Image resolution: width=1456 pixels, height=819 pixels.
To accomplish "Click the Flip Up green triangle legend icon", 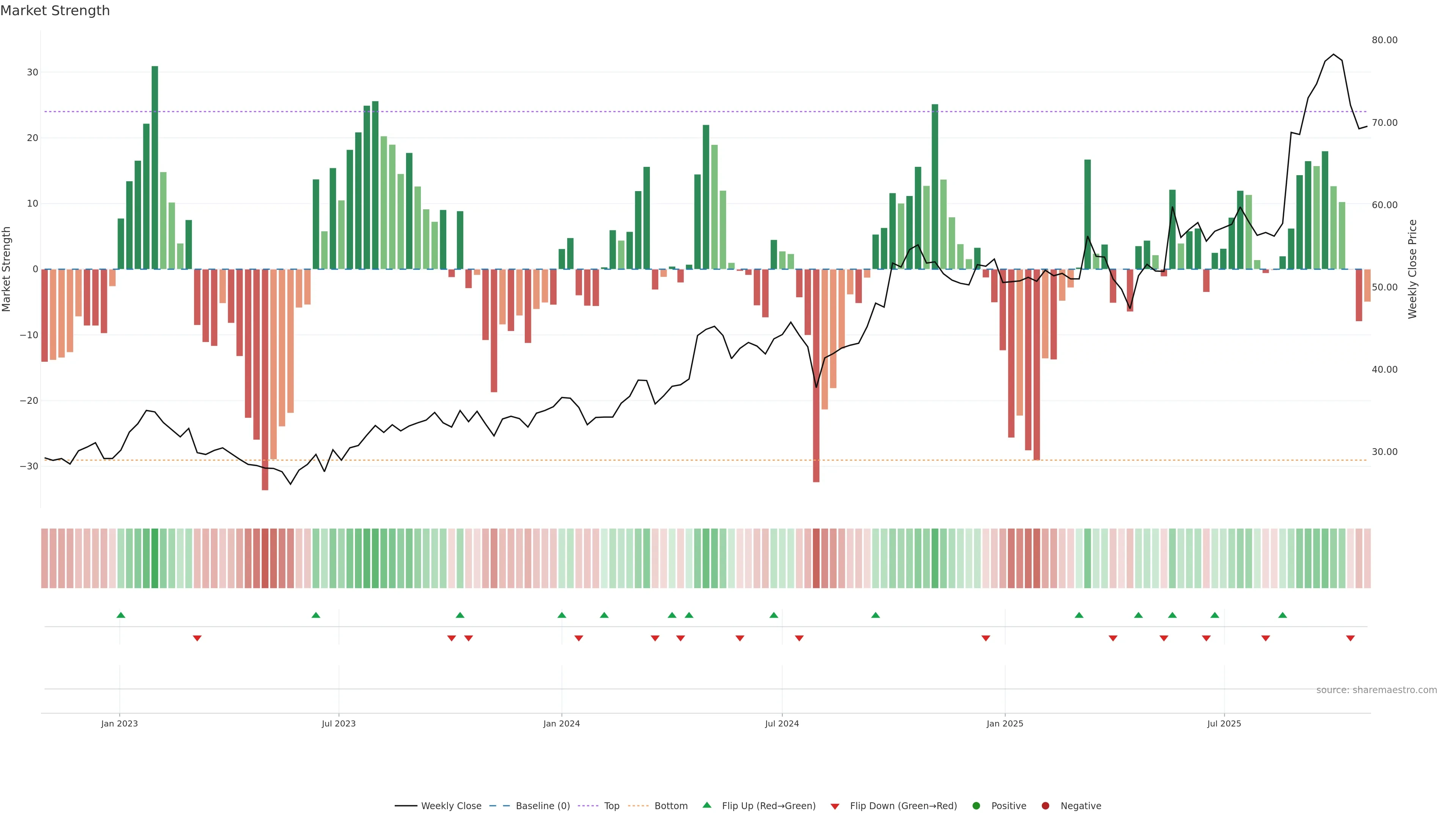I will pos(706,805).
